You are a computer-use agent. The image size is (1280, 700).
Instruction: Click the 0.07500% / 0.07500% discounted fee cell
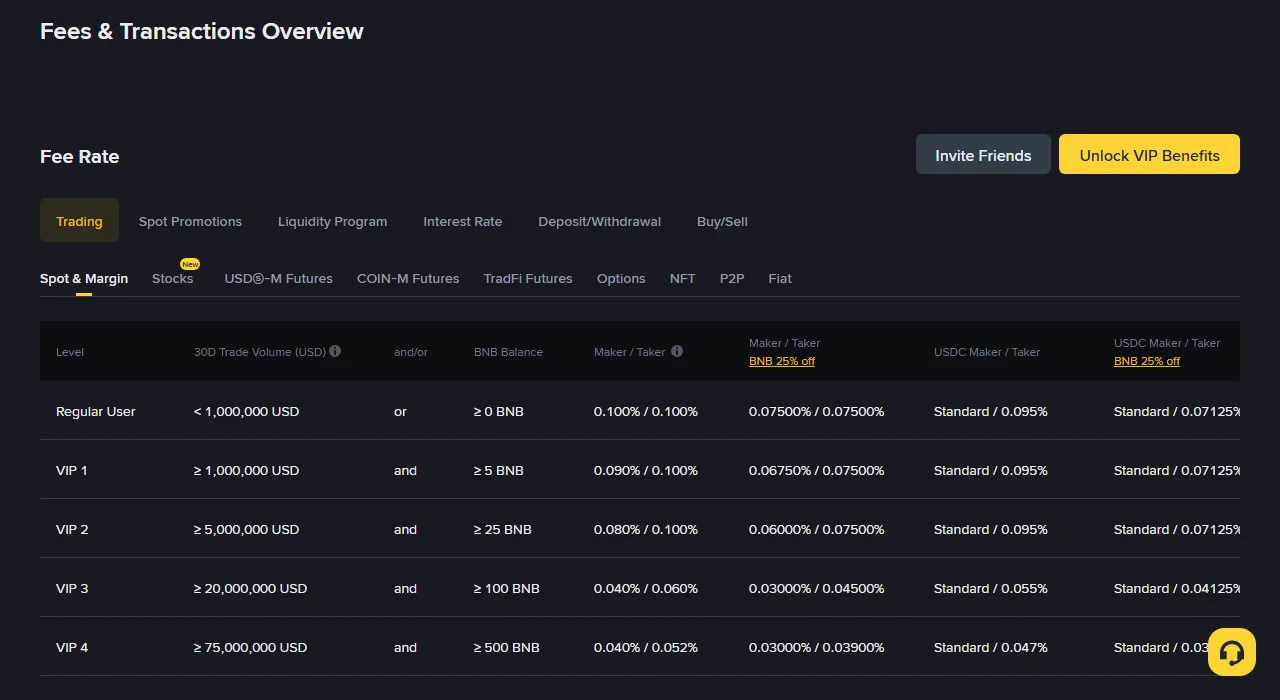click(x=817, y=411)
